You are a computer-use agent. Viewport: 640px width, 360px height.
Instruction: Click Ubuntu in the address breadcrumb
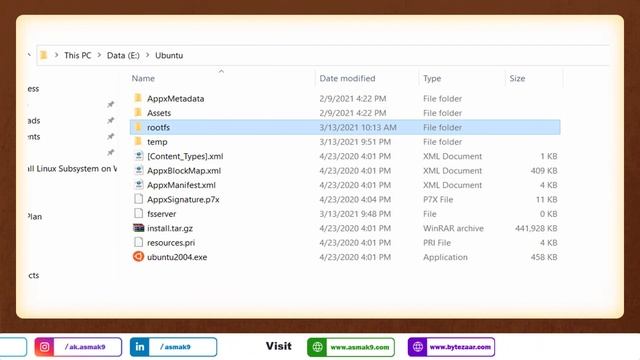point(169,55)
